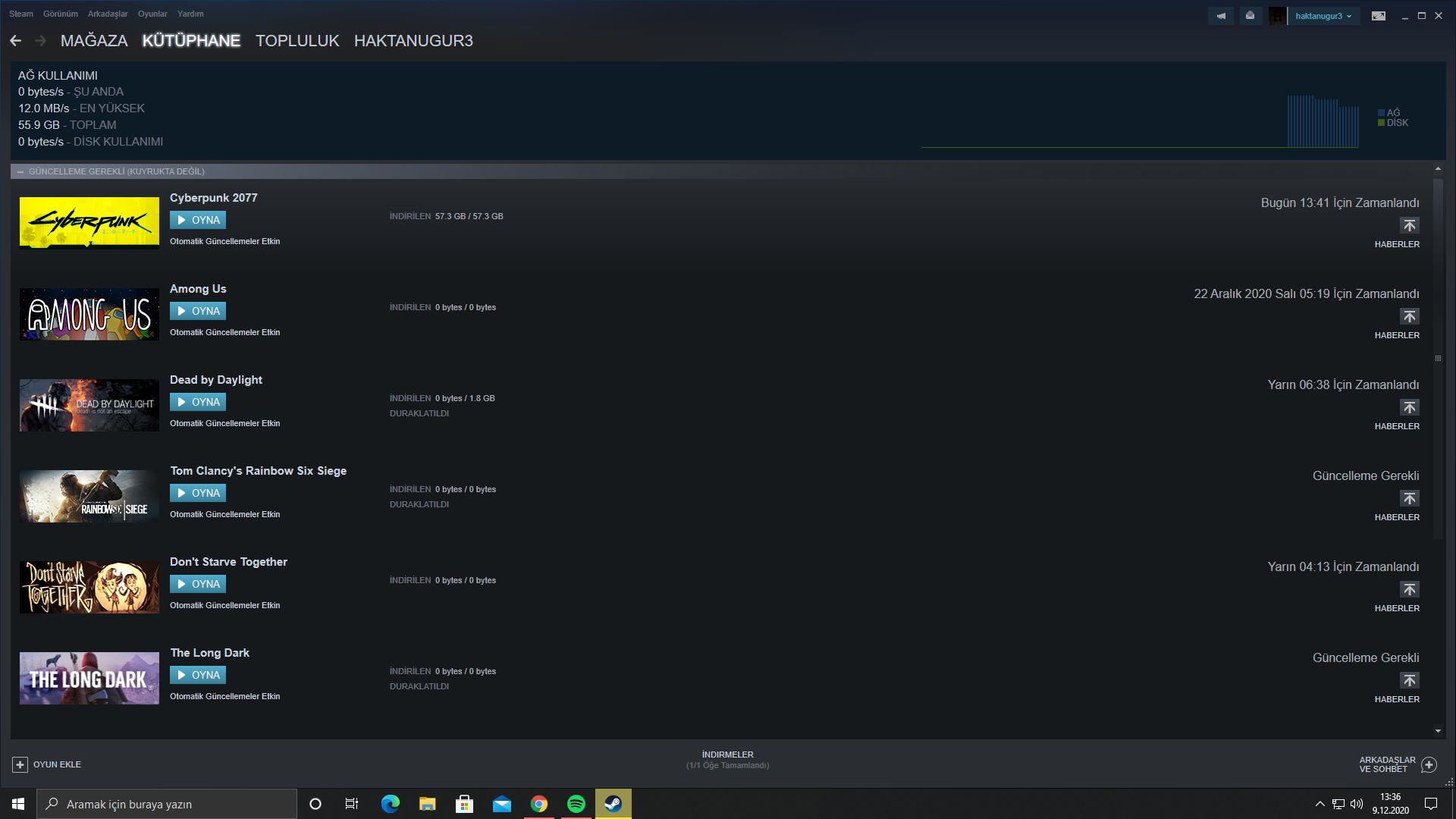
Task: Open the Oyunlar menu
Action: point(152,14)
